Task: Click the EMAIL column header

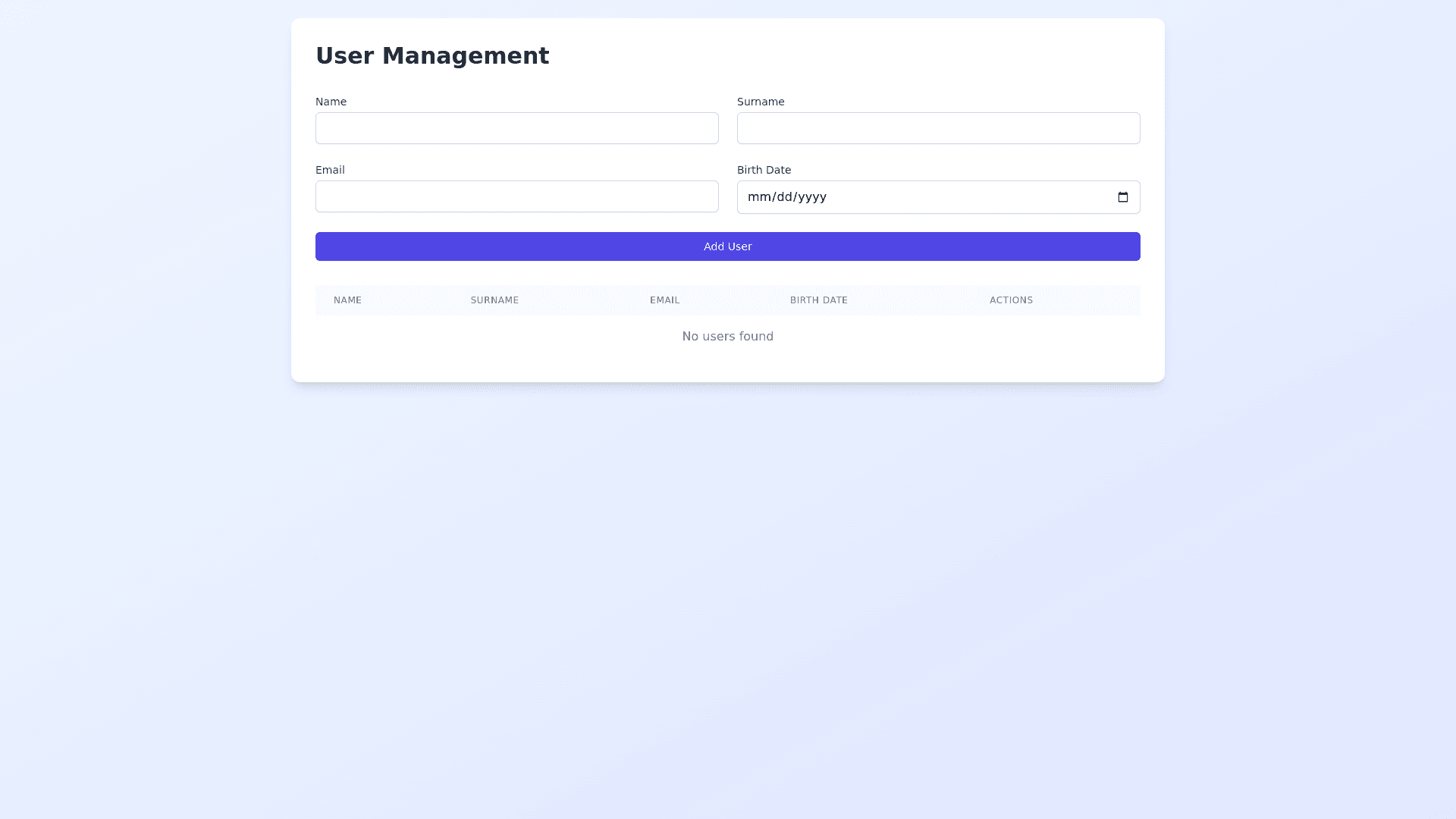Action: point(664,300)
